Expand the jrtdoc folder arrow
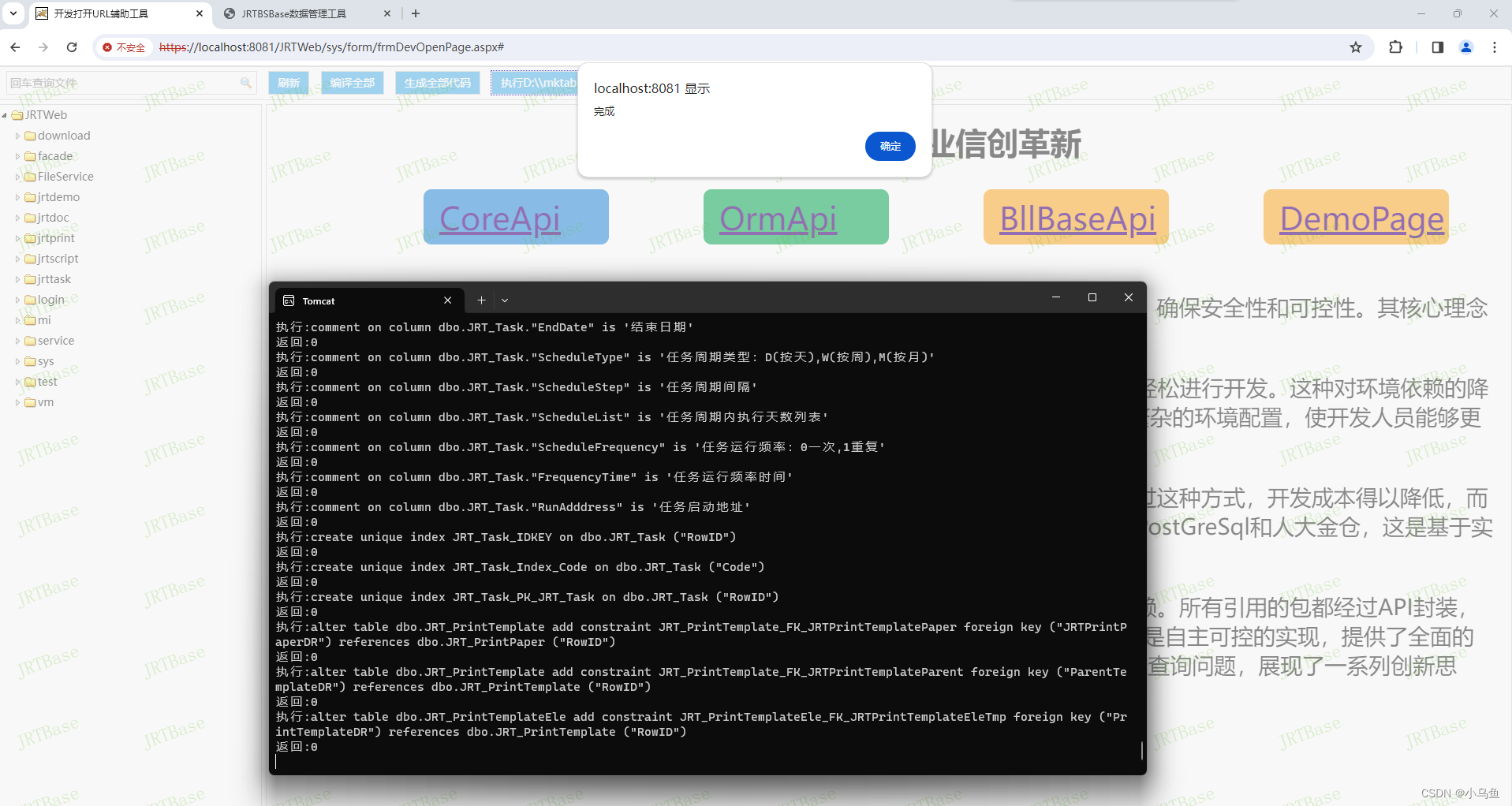Image resolution: width=1512 pixels, height=806 pixels. pos(18,218)
